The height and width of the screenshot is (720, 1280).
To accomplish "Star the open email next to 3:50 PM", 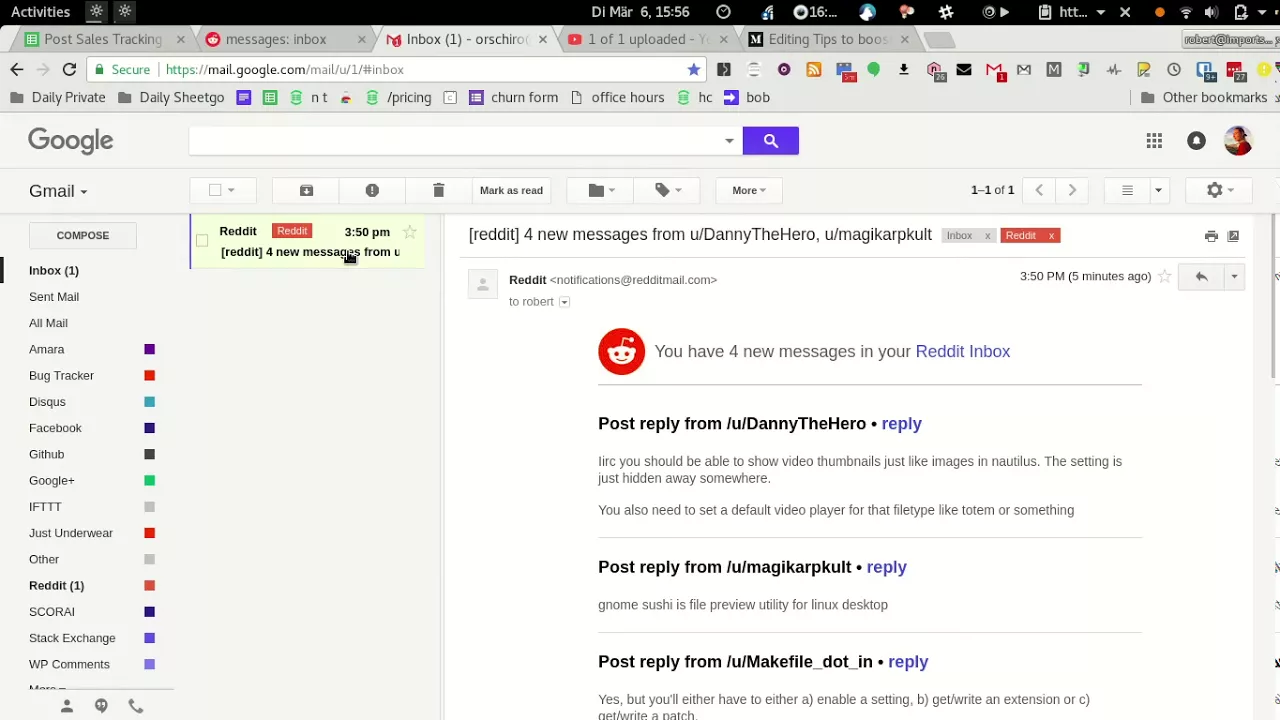I will pyautogui.click(x=1164, y=276).
